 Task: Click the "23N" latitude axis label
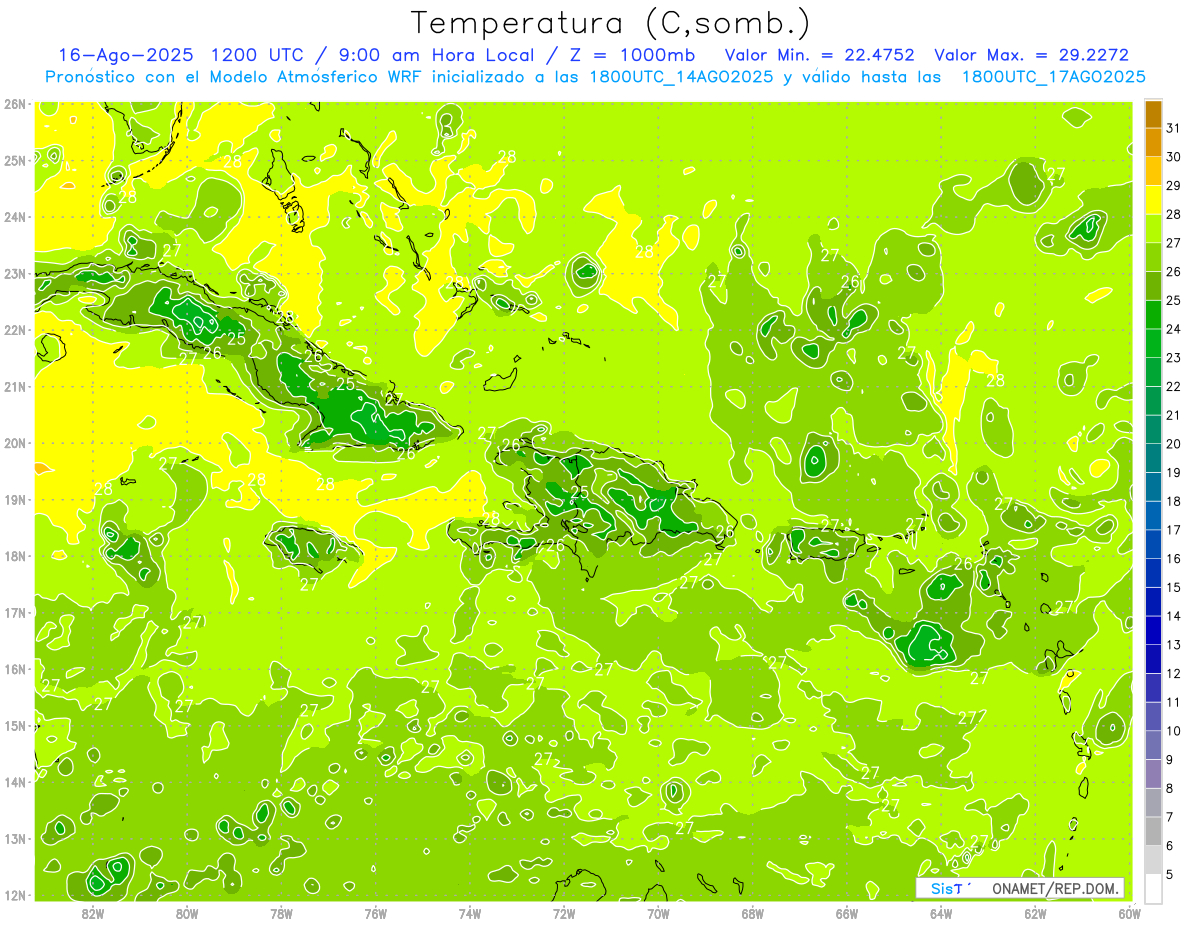point(14,273)
